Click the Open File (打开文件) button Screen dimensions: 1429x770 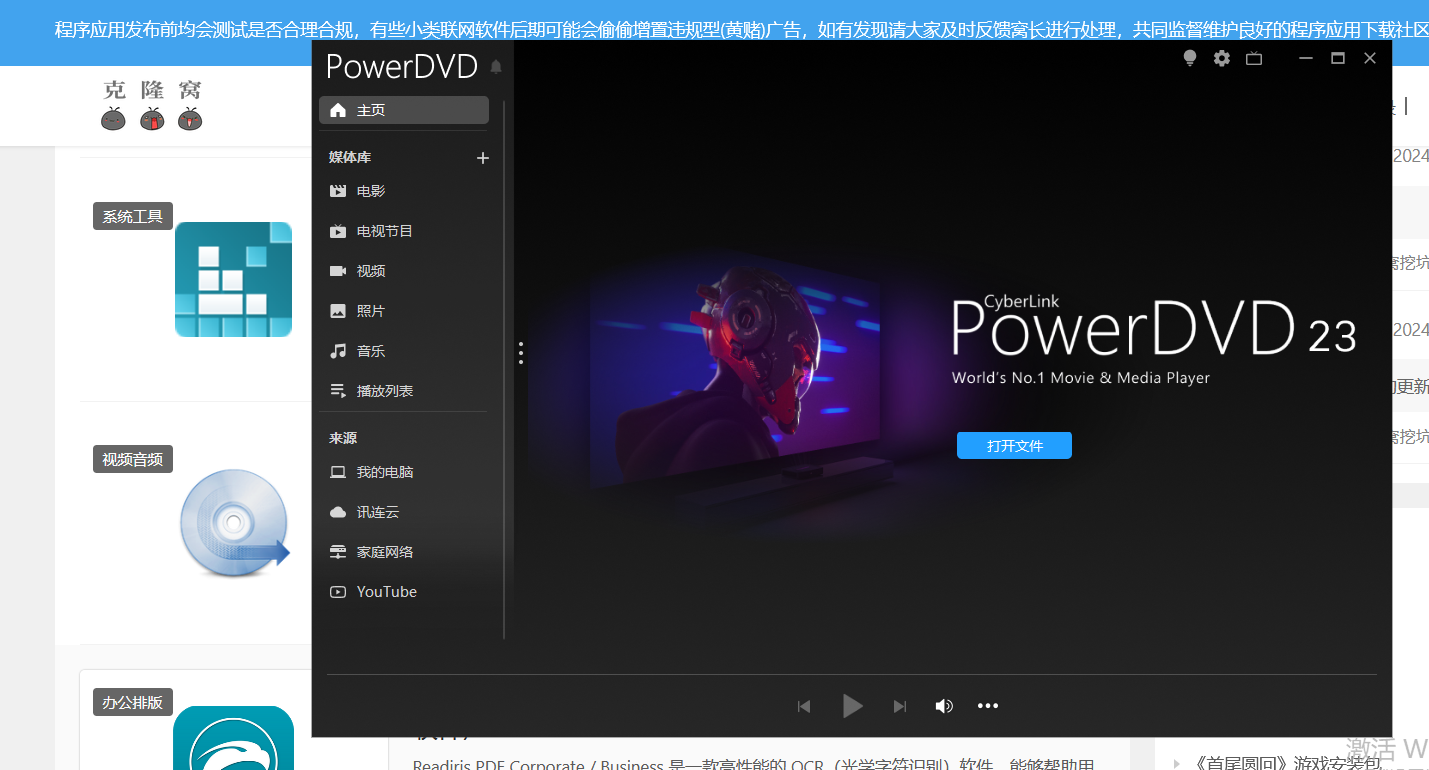click(x=1014, y=446)
